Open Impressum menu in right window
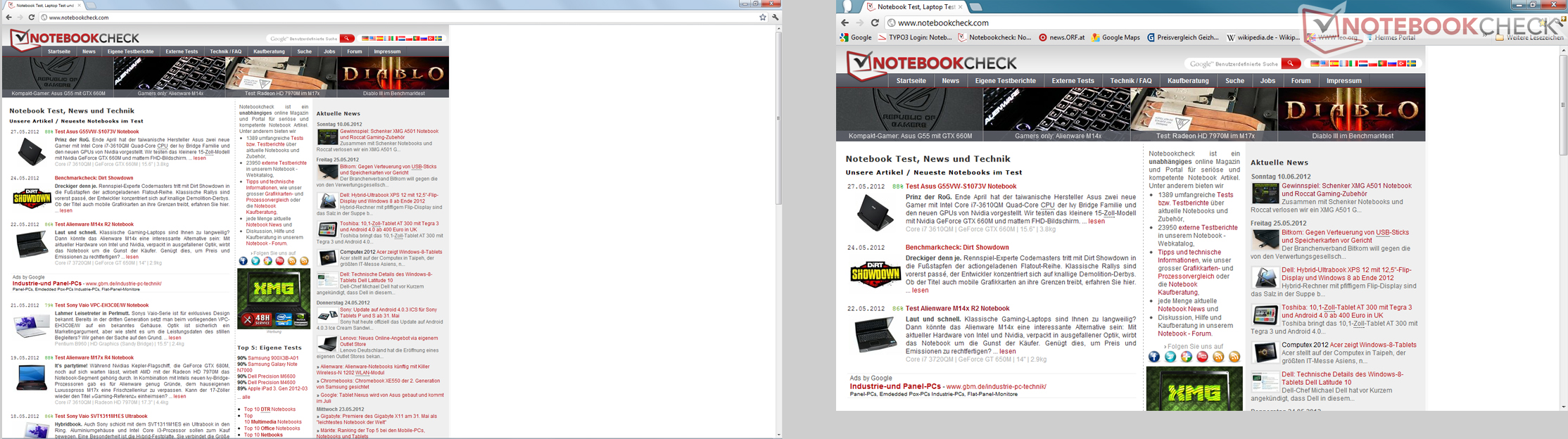Image resolution: width=1568 pixels, height=439 pixels. coord(1343,81)
